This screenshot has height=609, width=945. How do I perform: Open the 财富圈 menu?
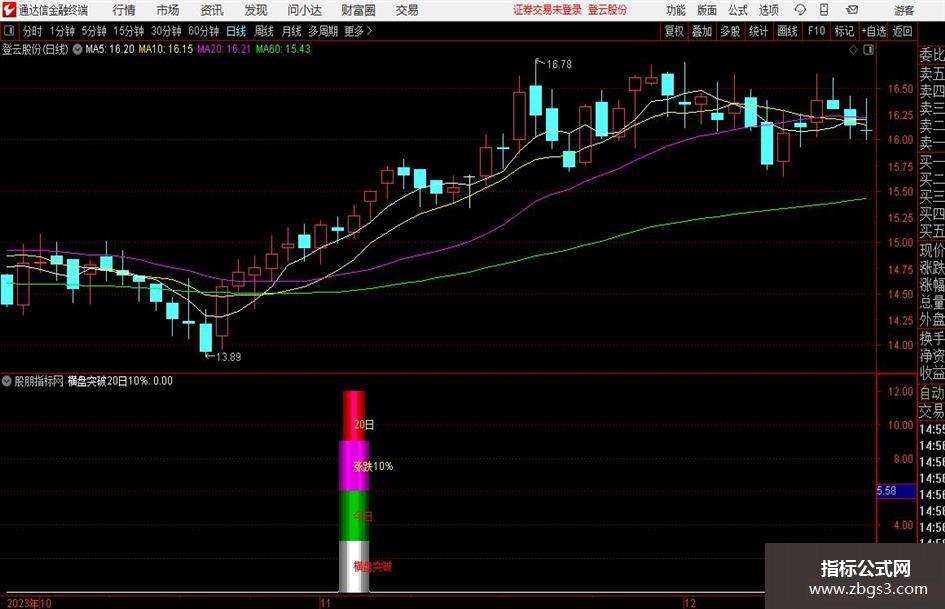[x=358, y=10]
